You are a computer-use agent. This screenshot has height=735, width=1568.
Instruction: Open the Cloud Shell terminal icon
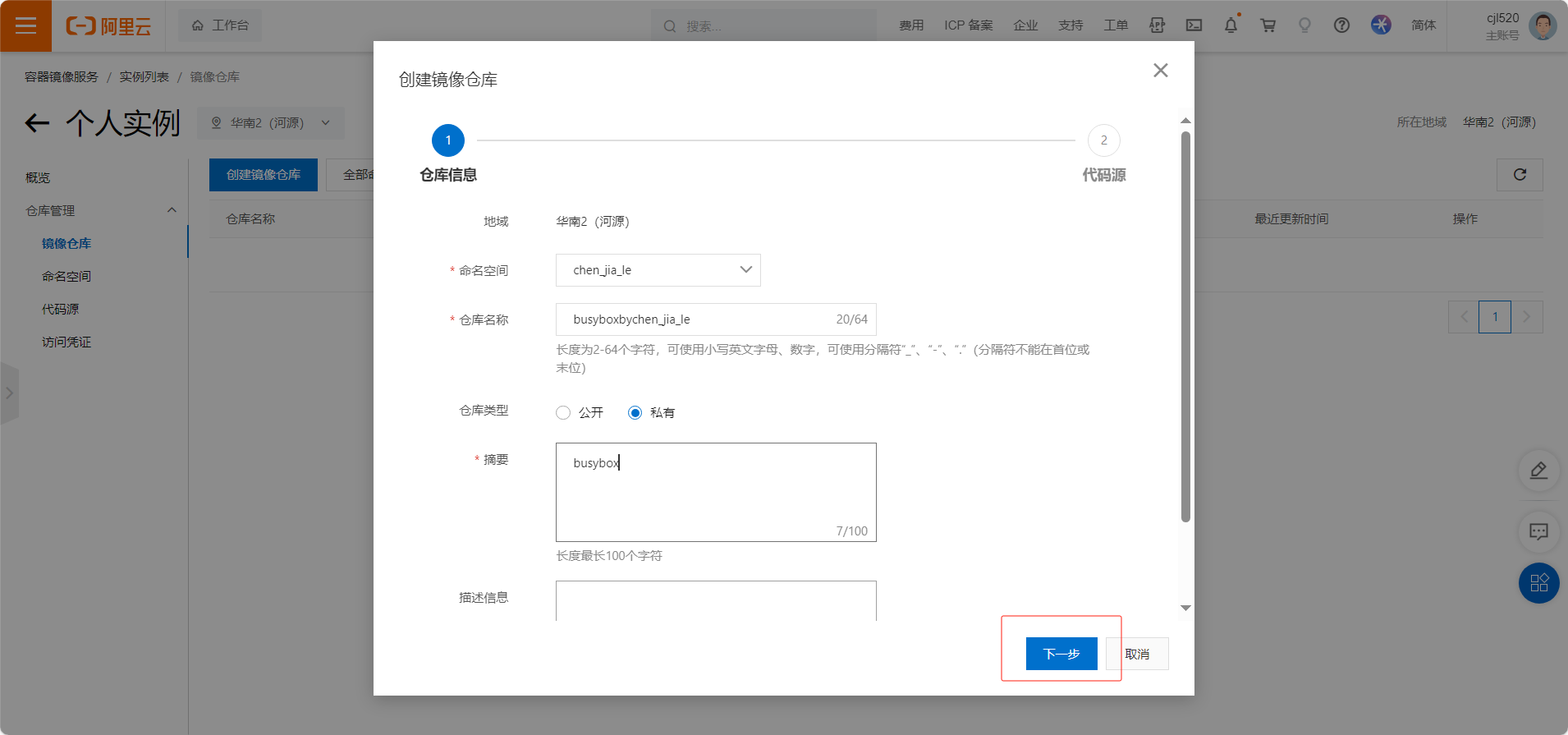click(x=1194, y=25)
